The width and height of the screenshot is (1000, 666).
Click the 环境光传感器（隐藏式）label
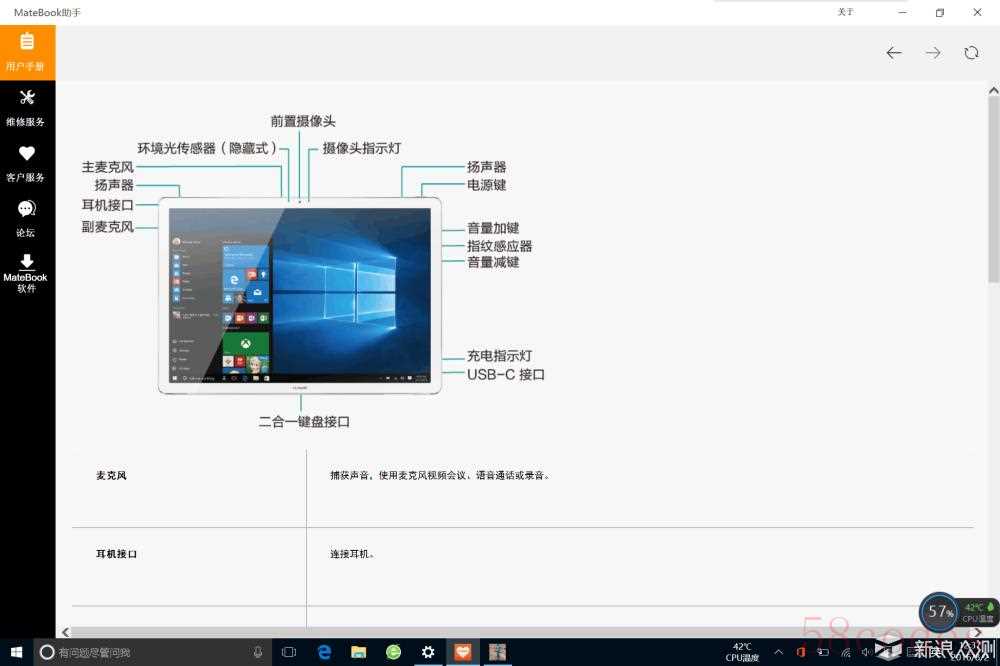click(207, 148)
